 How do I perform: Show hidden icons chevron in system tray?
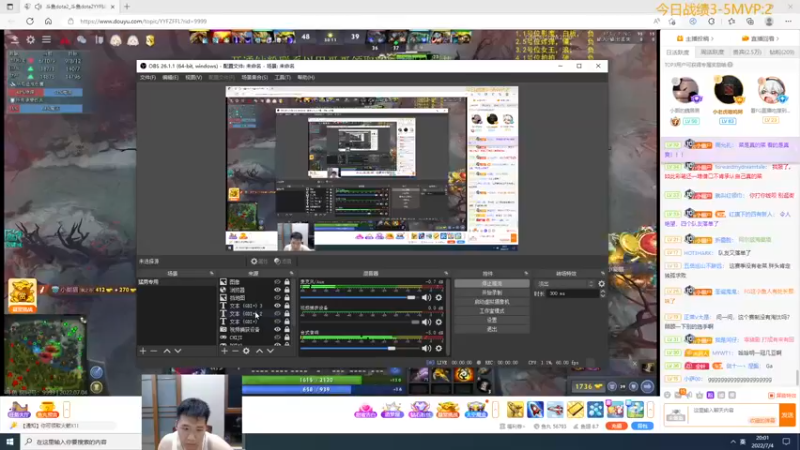tap(733, 442)
